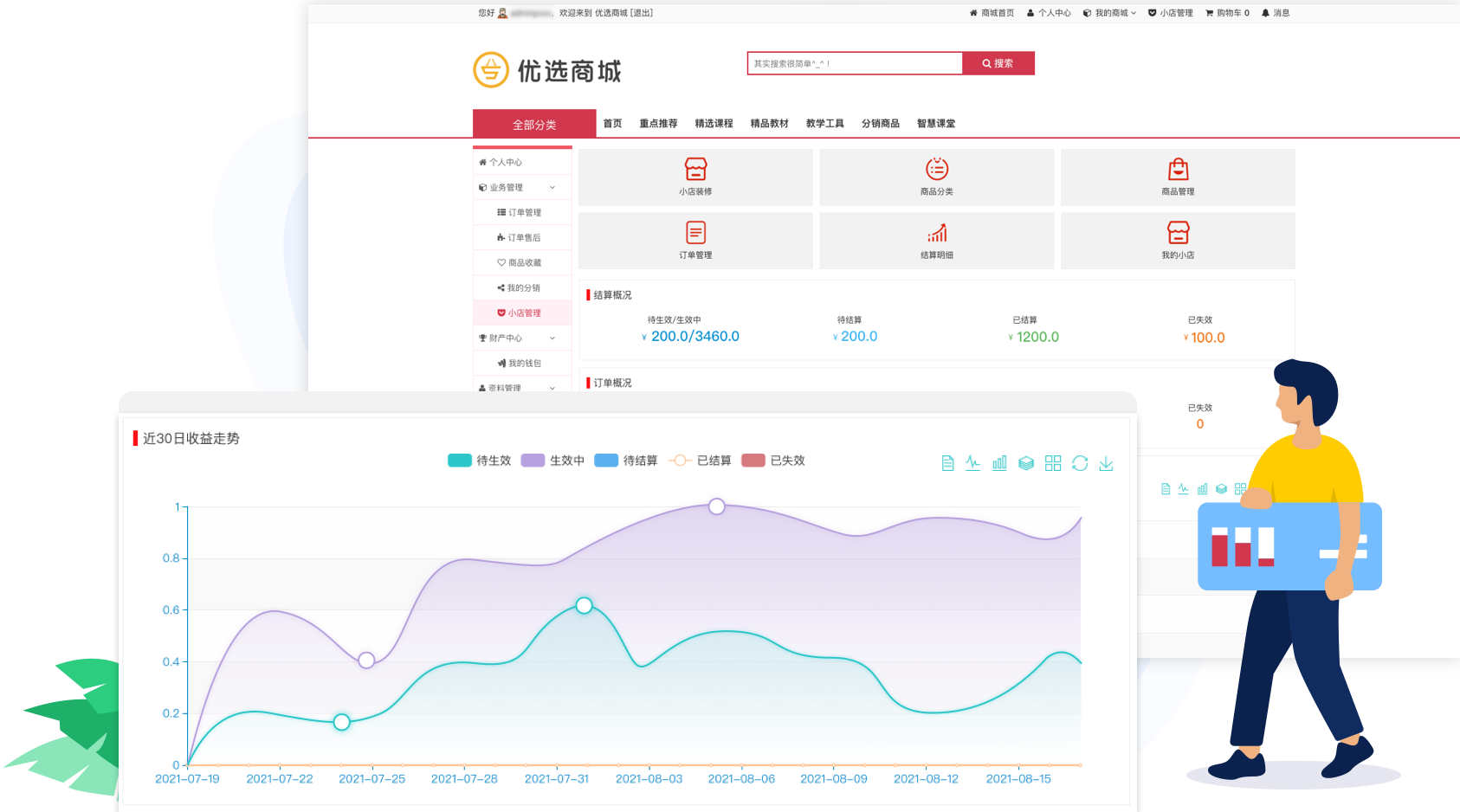Image resolution: width=1460 pixels, height=812 pixels.
Task: Select the 商品分类 category icon
Action: coord(936,177)
